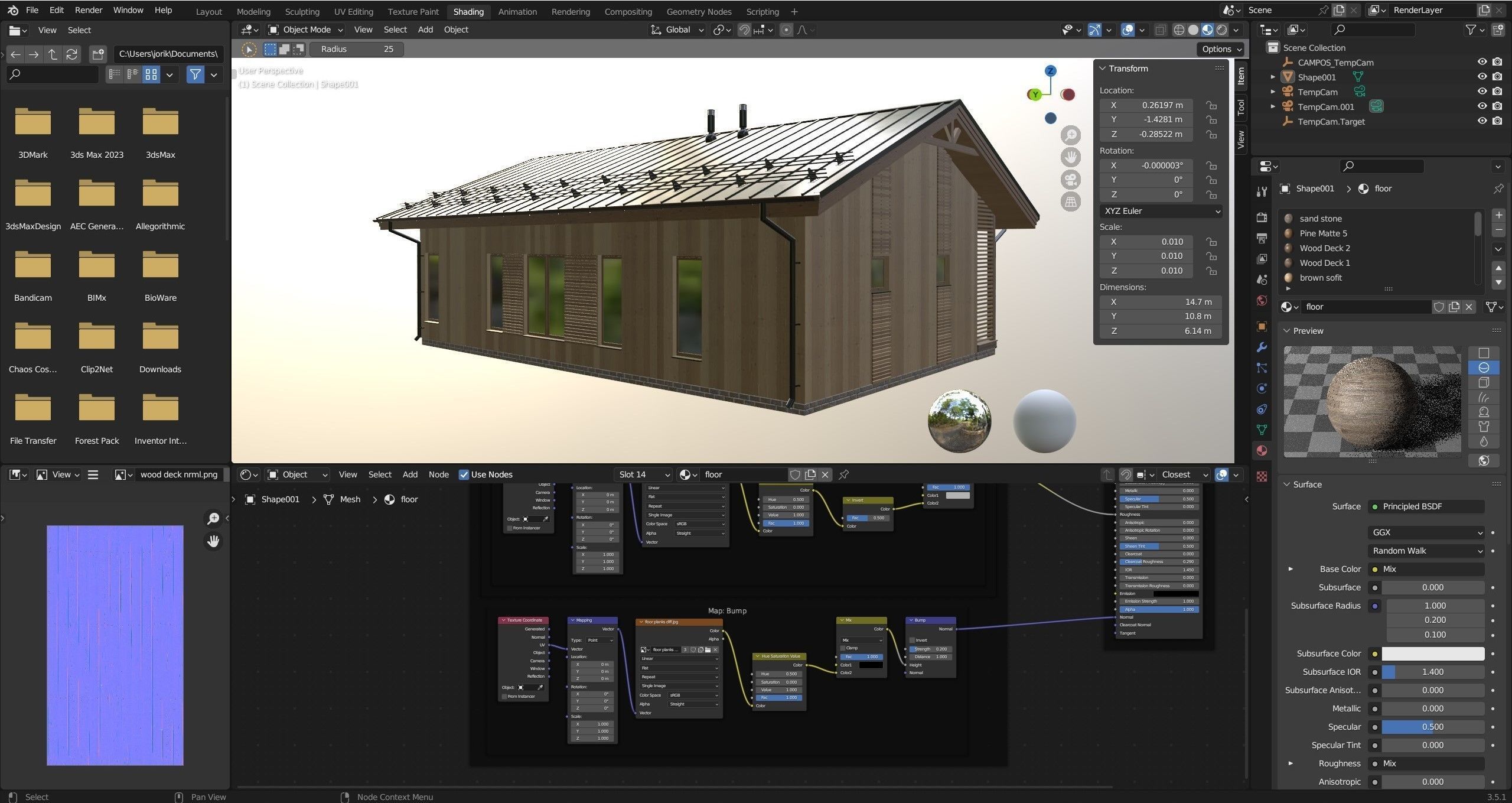Expand Shape001 in outliner
1512x803 pixels.
(x=1273, y=77)
